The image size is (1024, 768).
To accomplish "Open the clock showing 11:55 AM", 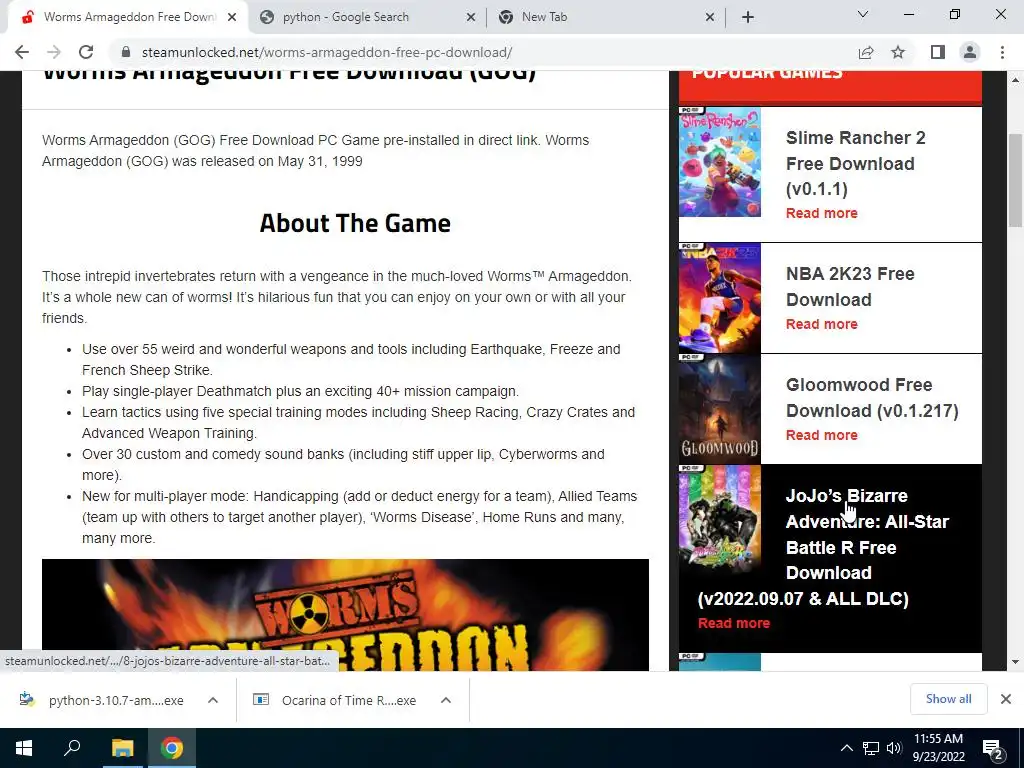I will click(x=938, y=748).
